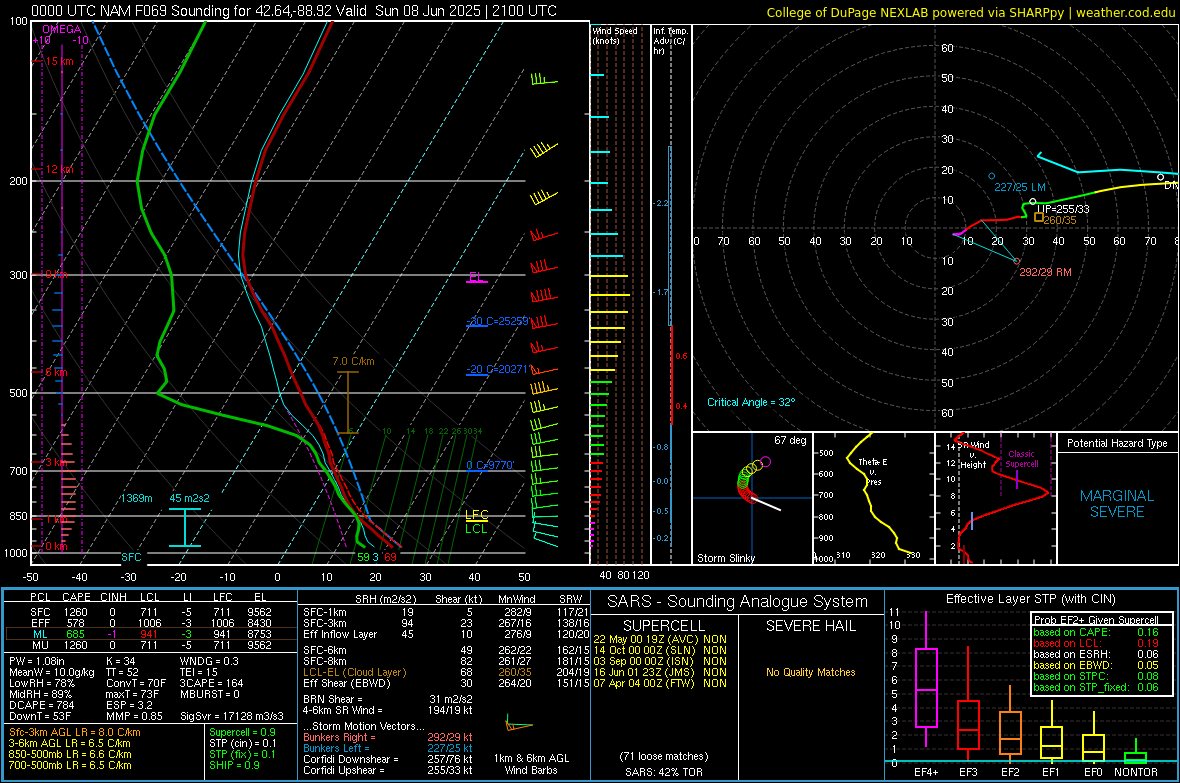Click the red surface temperature value '69'

390,557
